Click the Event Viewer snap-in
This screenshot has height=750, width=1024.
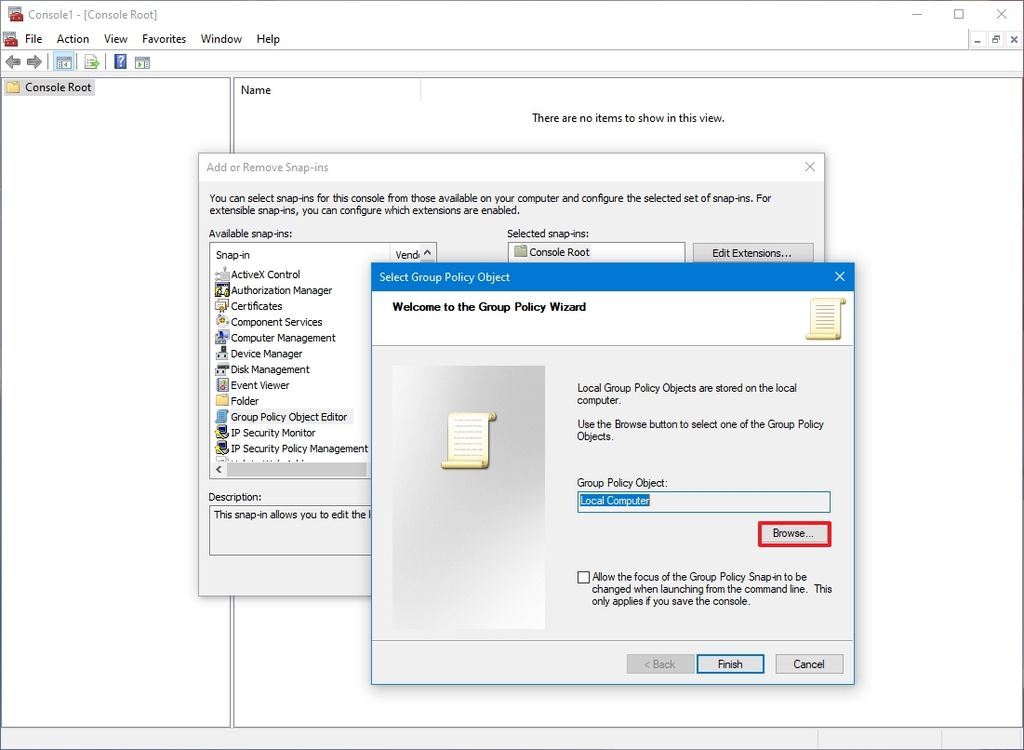tap(261, 385)
